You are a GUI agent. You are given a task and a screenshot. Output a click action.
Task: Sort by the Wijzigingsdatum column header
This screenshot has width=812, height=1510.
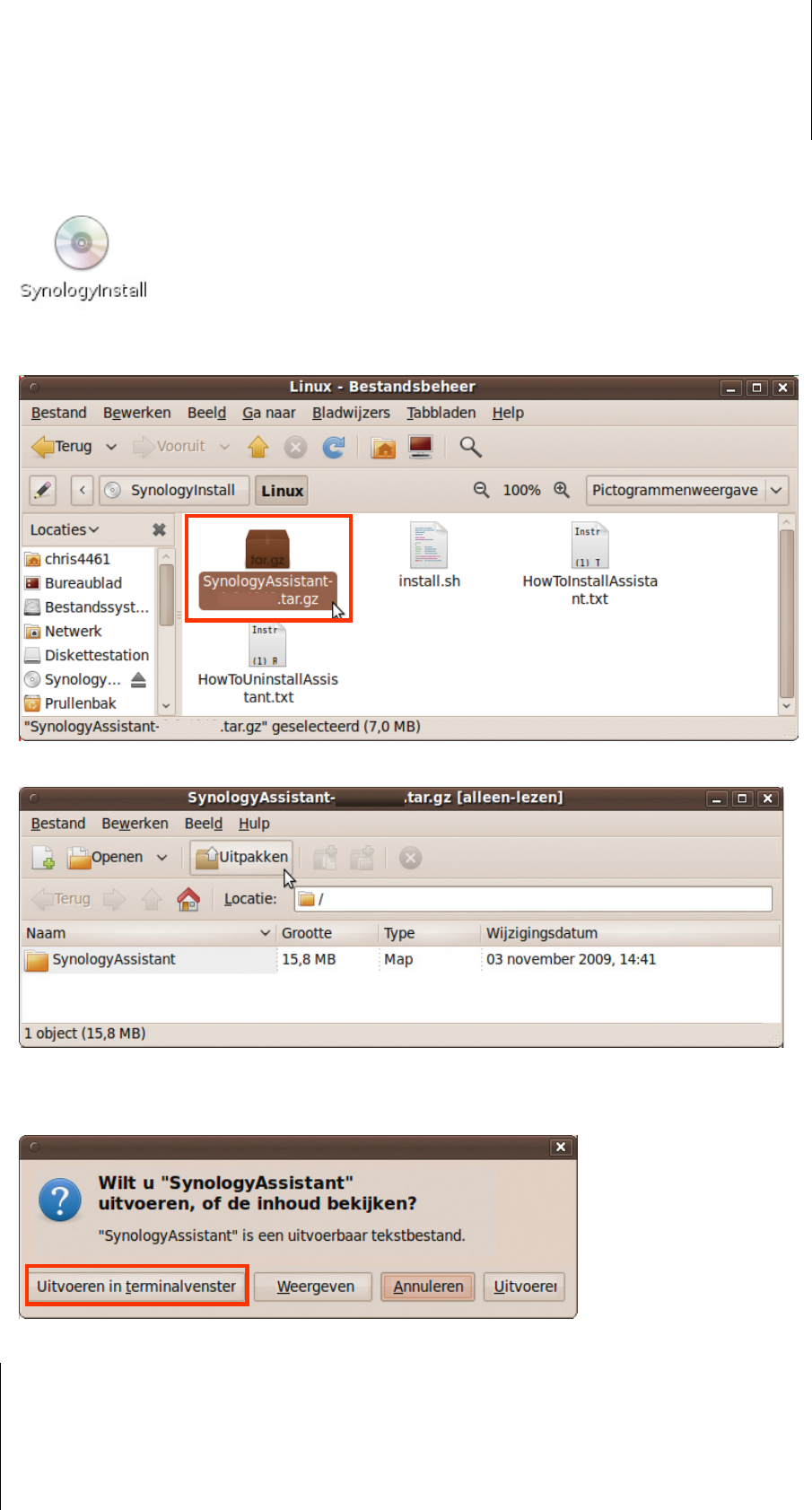[x=630, y=933]
